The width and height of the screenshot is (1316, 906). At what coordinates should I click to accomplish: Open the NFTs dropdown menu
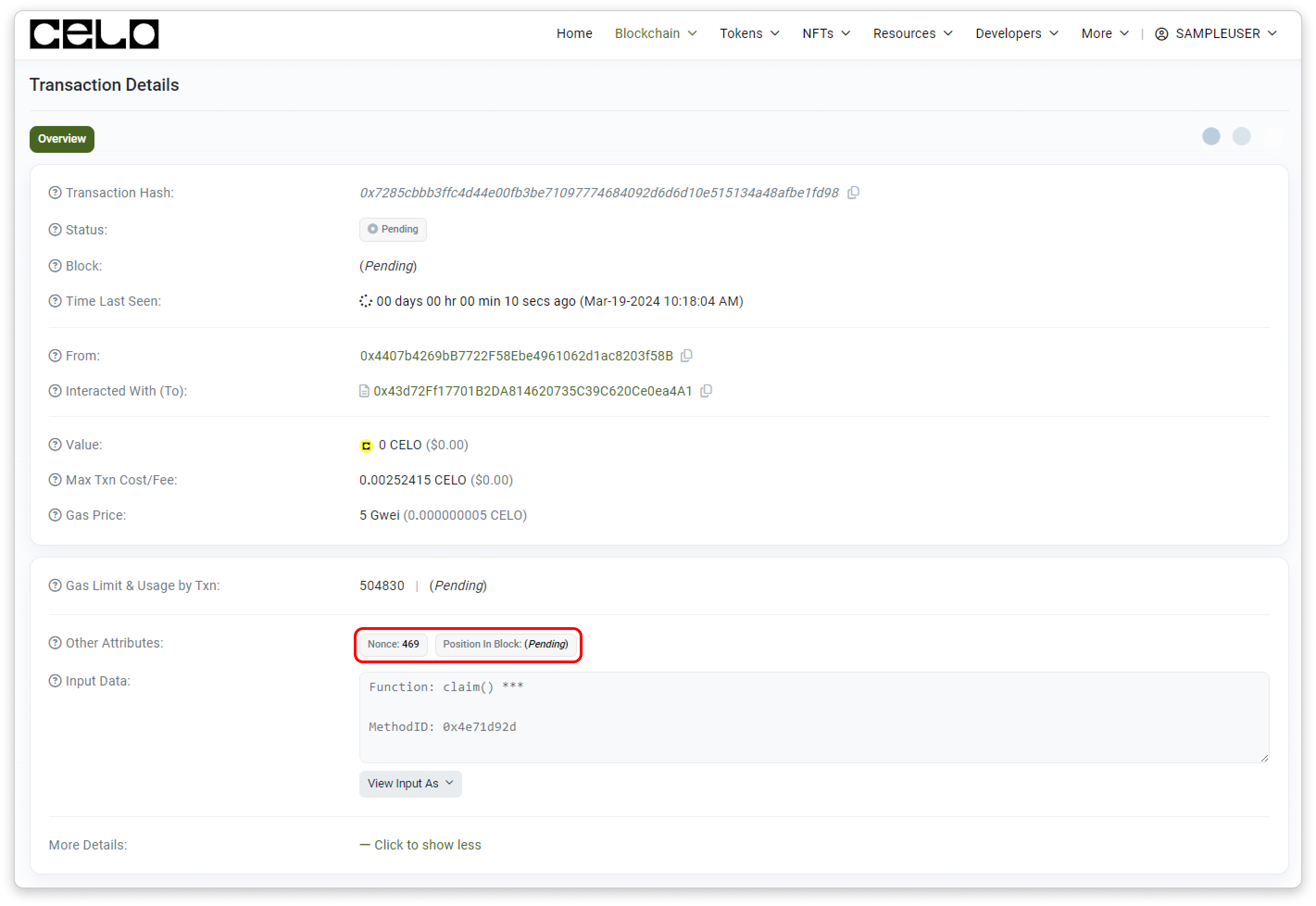tap(826, 33)
